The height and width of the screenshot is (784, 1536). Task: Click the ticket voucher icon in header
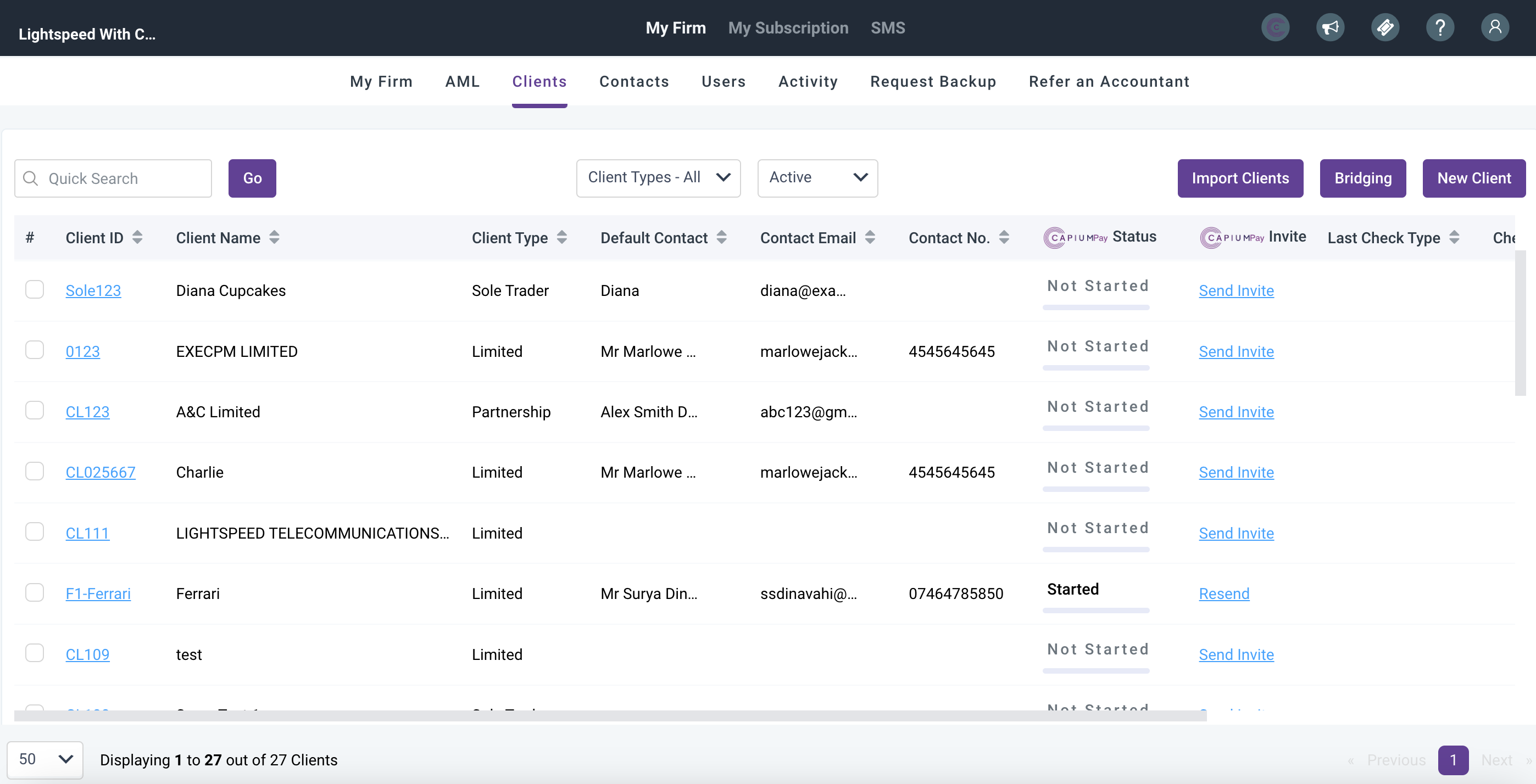[1384, 27]
